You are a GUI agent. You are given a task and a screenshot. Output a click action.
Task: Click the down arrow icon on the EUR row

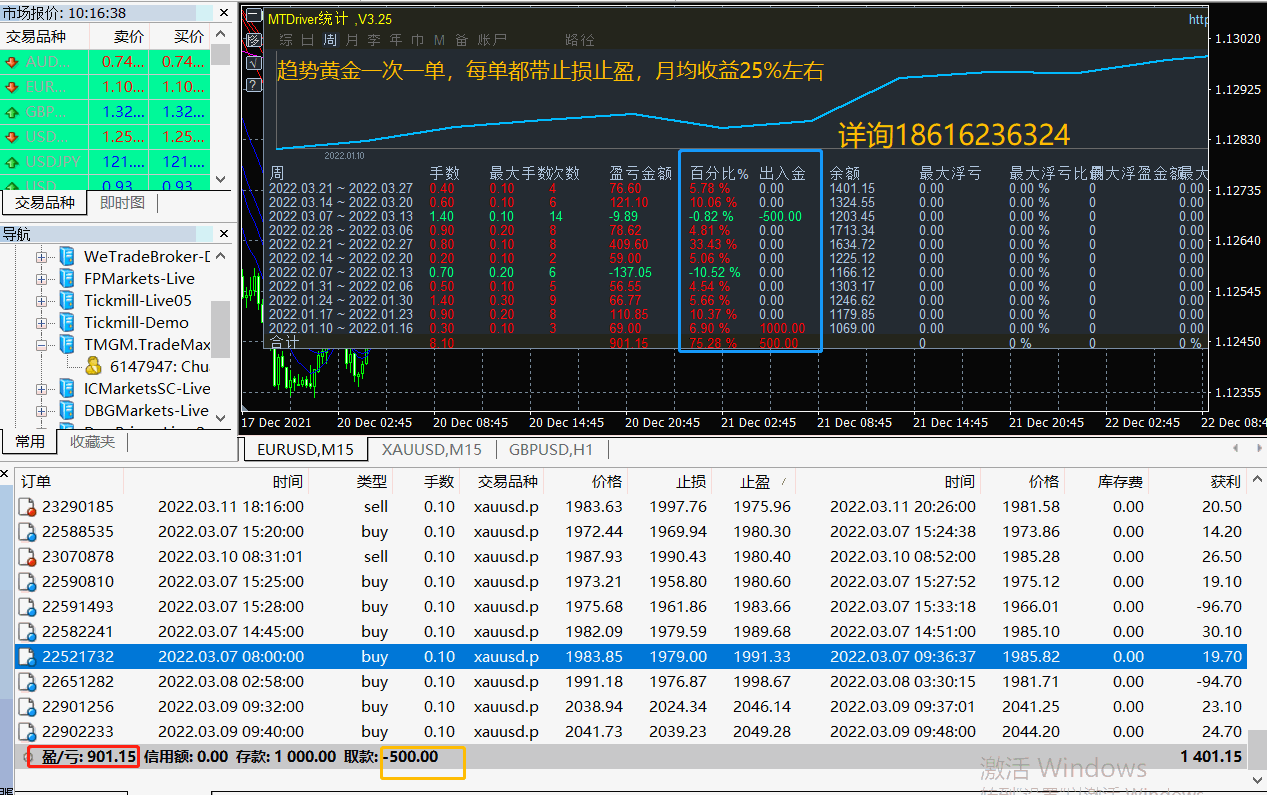[x=12, y=87]
